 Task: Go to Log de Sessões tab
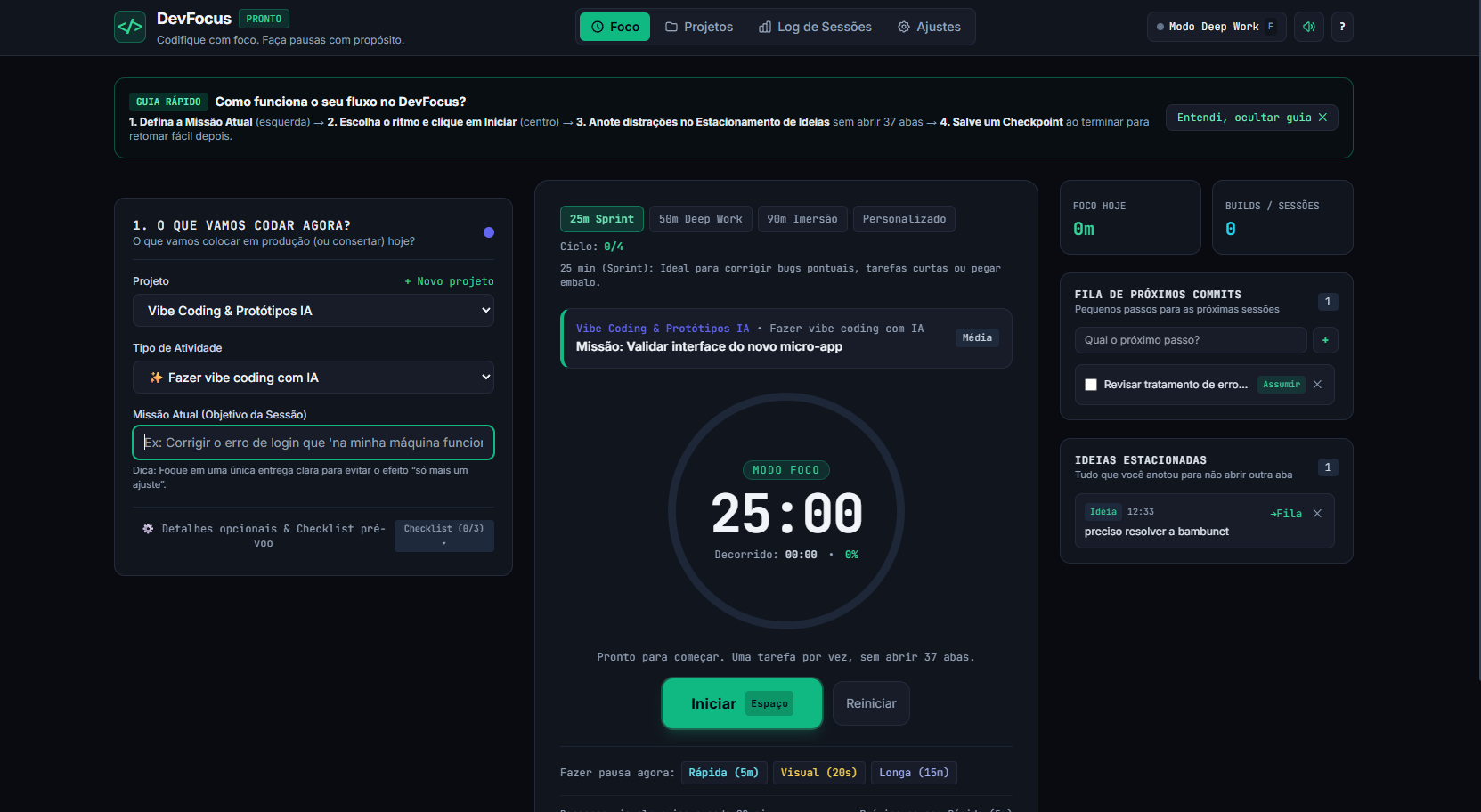point(815,27)
